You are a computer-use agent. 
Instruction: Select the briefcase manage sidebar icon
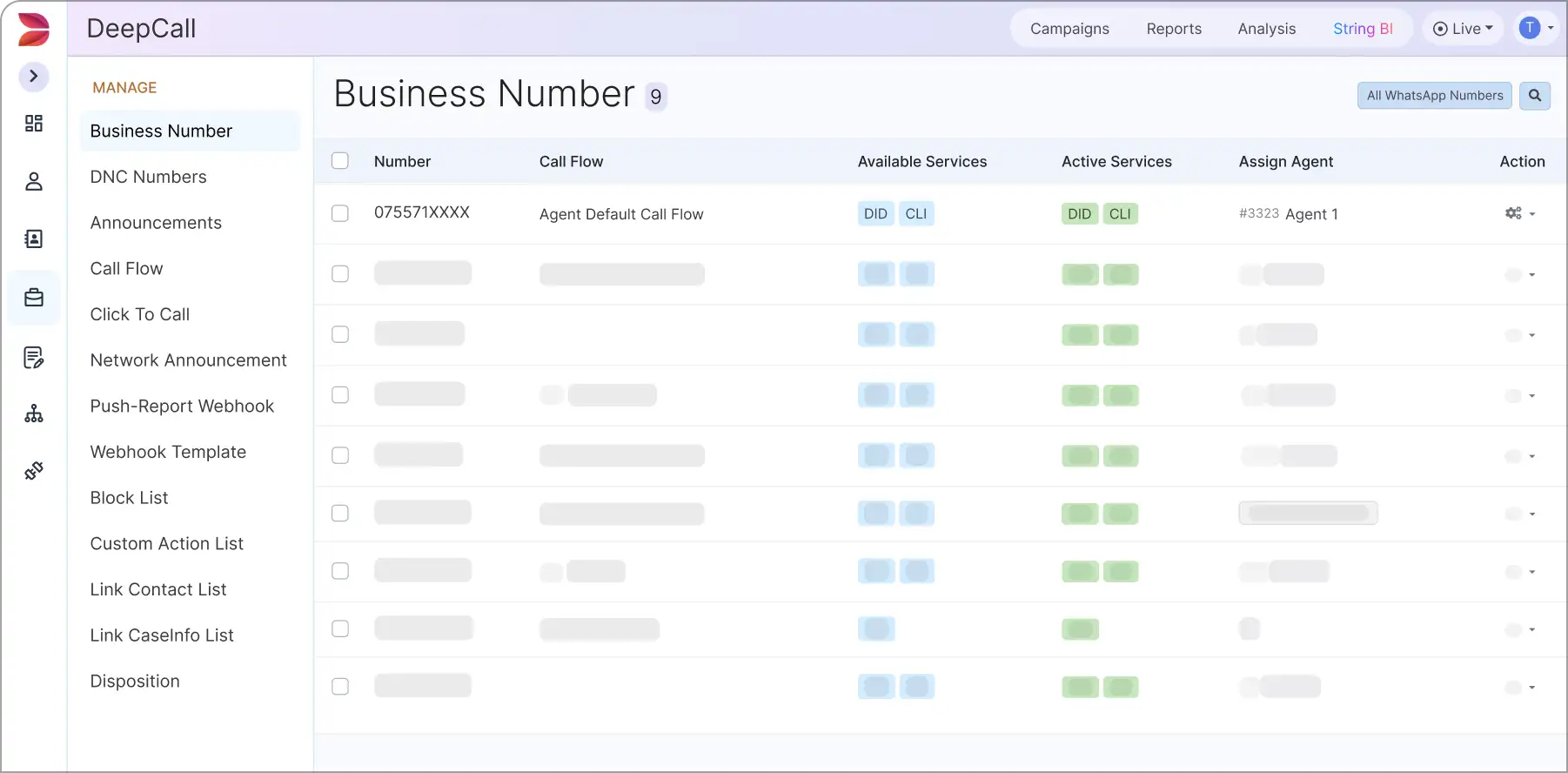(34, 298)
